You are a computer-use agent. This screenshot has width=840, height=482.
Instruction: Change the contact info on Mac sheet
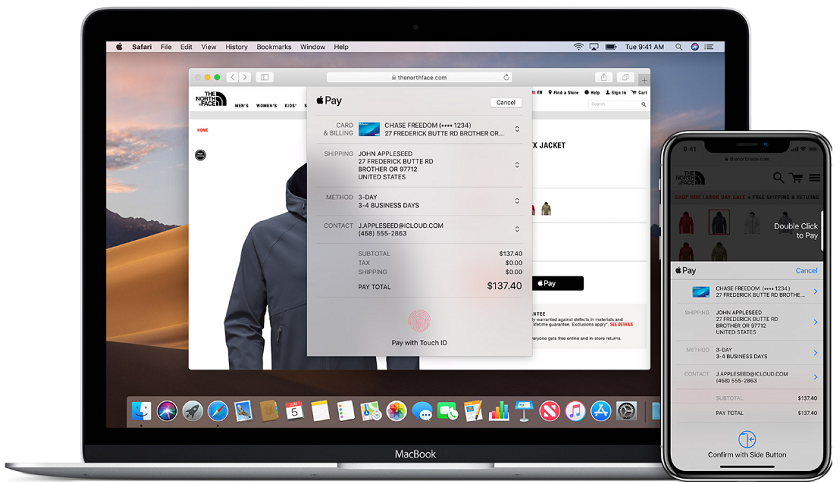click(517, 229)
